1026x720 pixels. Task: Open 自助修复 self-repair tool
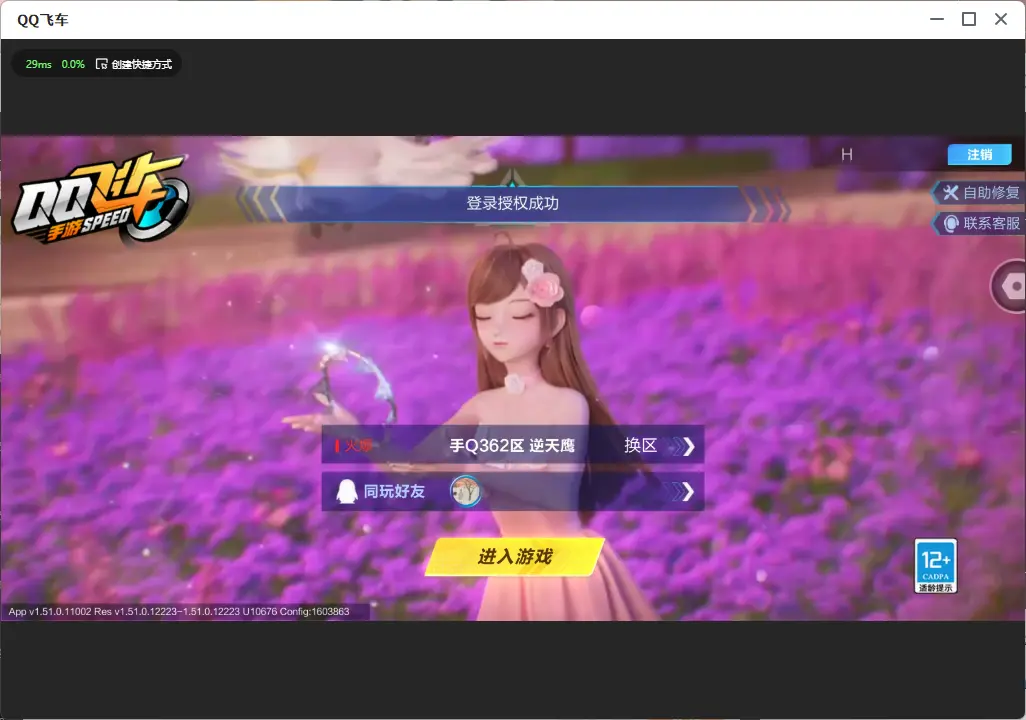pyautogui.click(x=978, y=192)
